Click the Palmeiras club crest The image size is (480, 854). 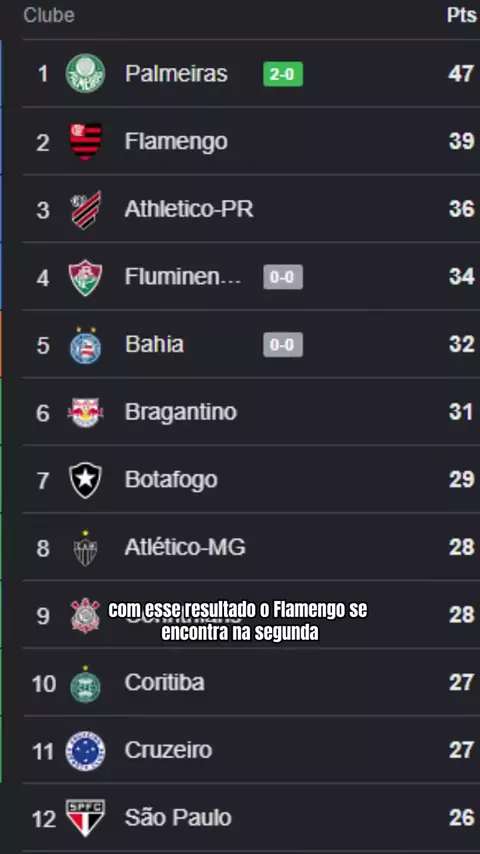pyautogui.click(x=86, y=74)
